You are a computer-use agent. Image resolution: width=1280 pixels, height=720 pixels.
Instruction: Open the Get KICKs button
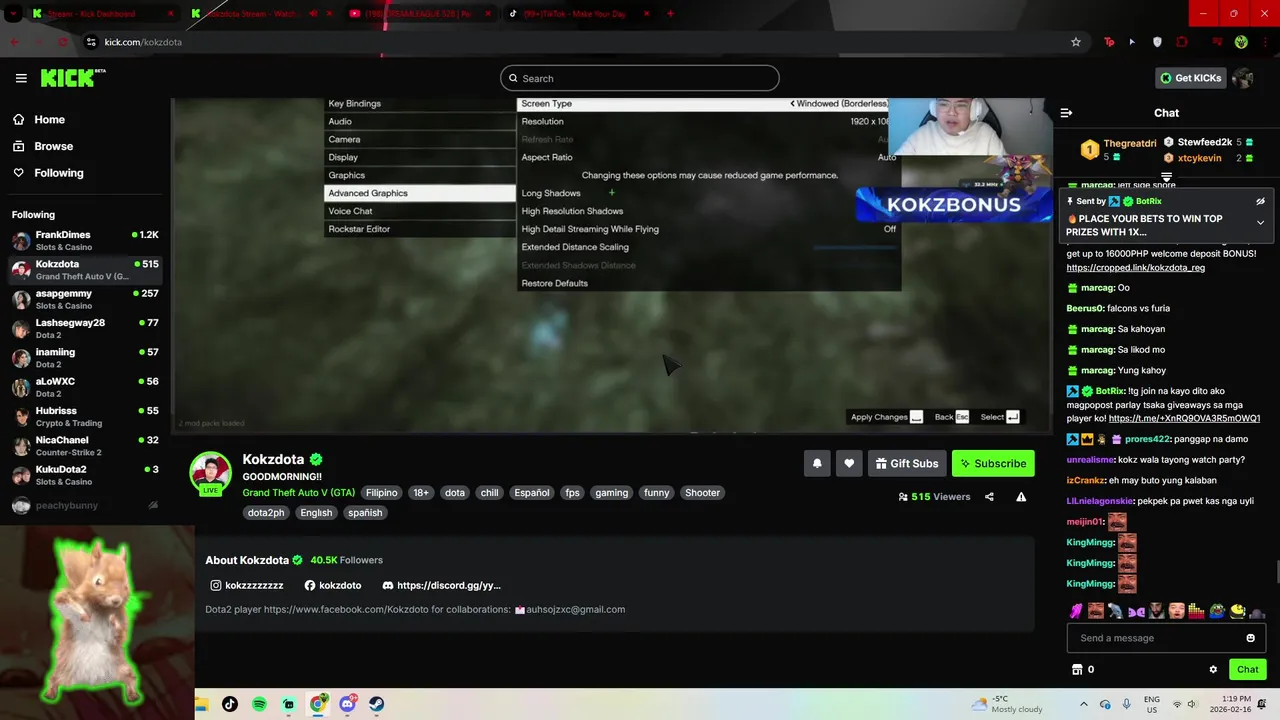coord(1189,78)
